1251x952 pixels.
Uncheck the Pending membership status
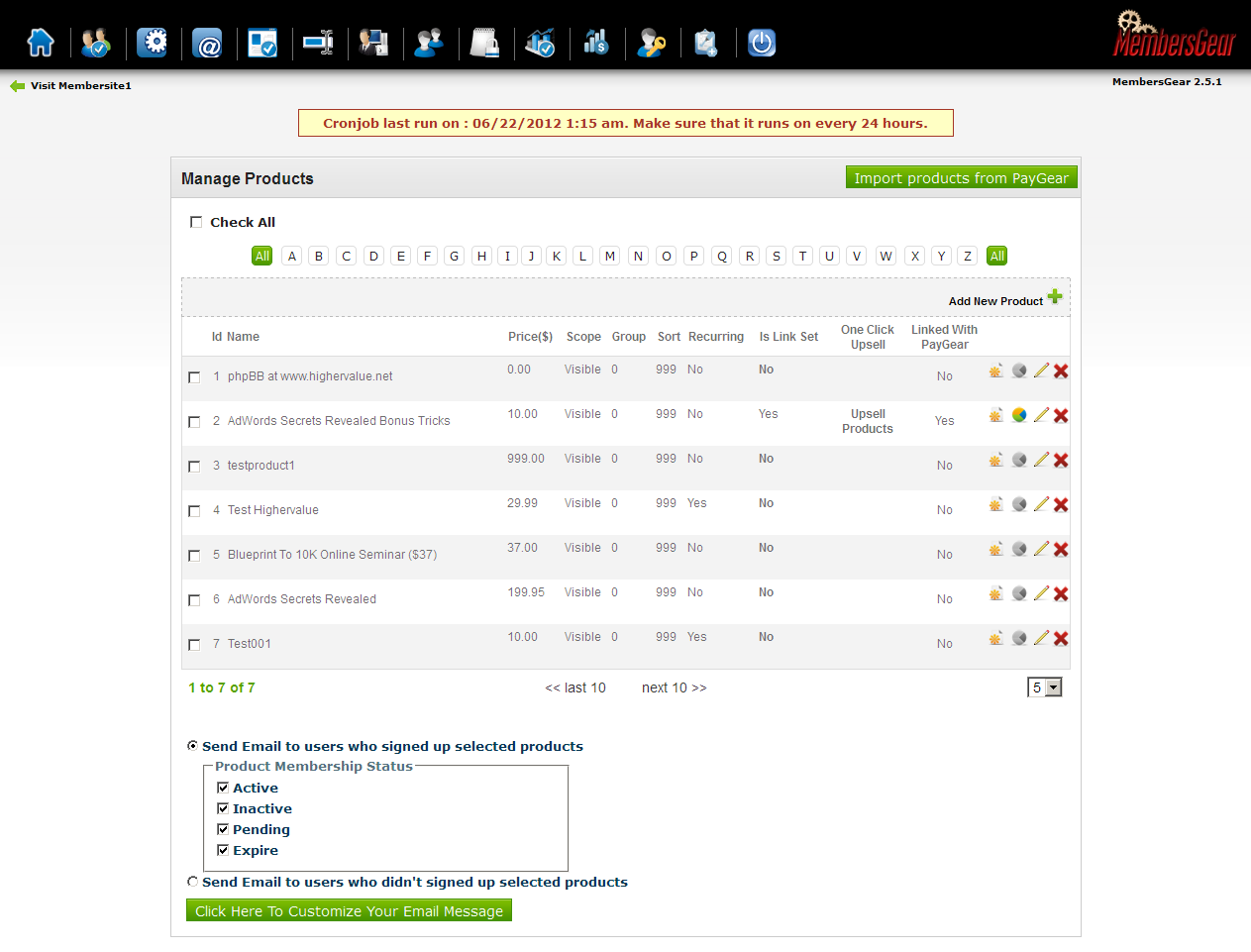point(223,829)
